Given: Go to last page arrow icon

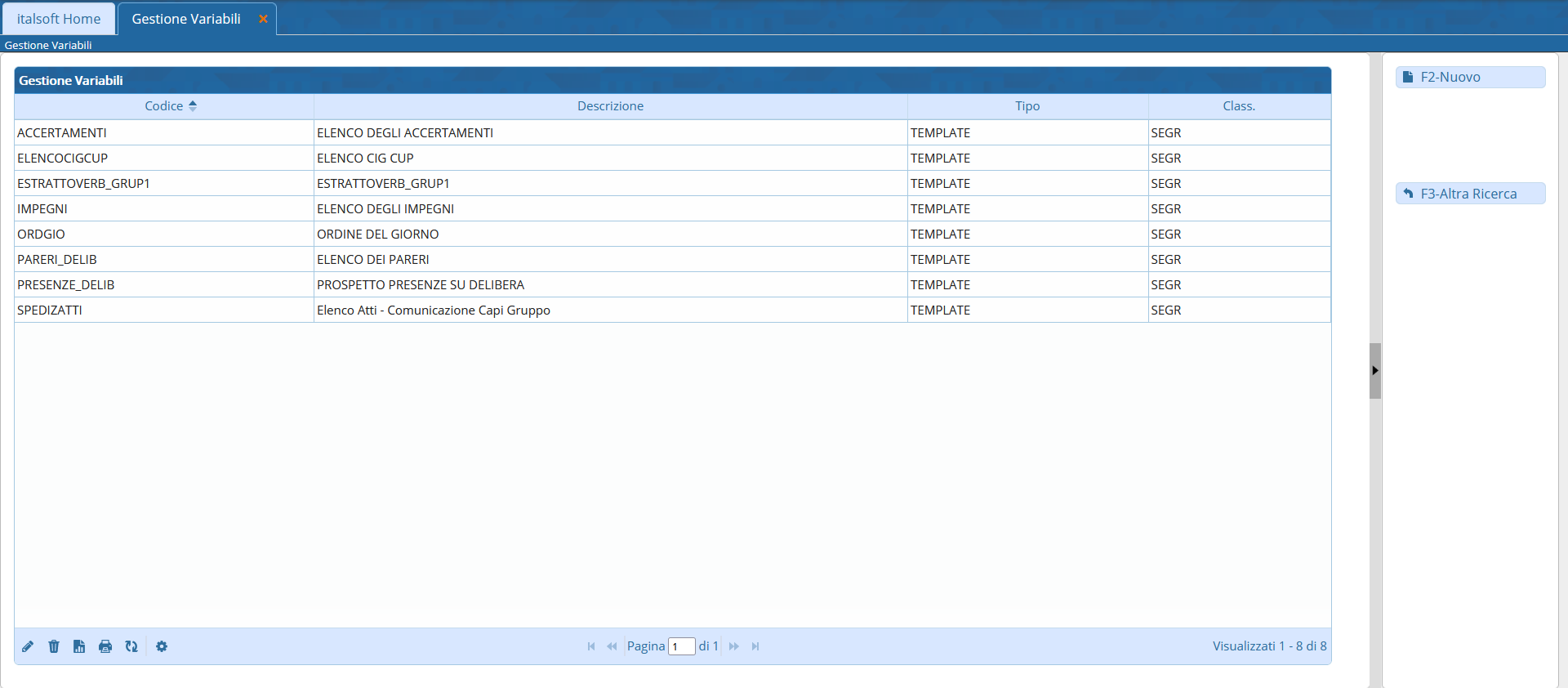Looking at the screenshot, I should (x=755, y=646).
